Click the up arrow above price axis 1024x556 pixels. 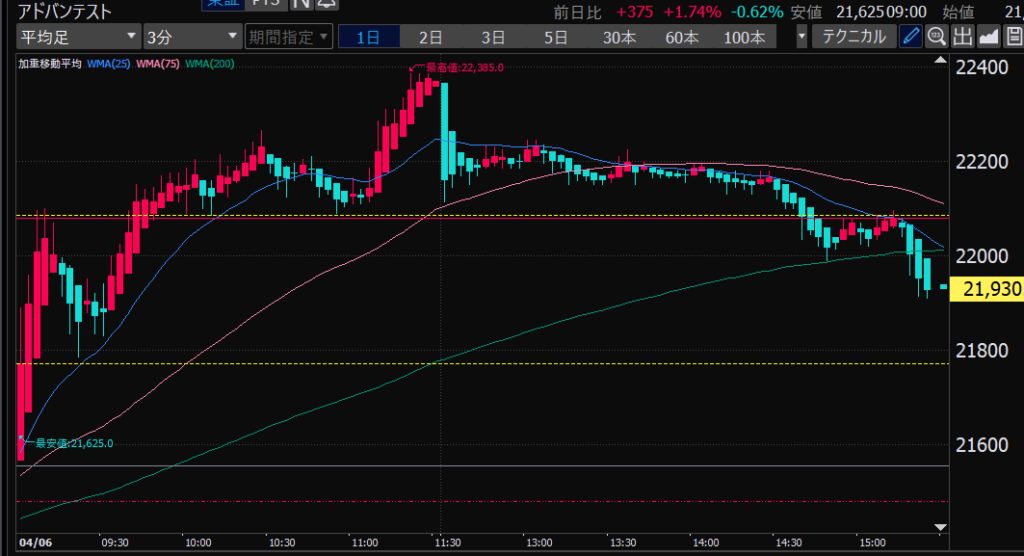point(939,57)
